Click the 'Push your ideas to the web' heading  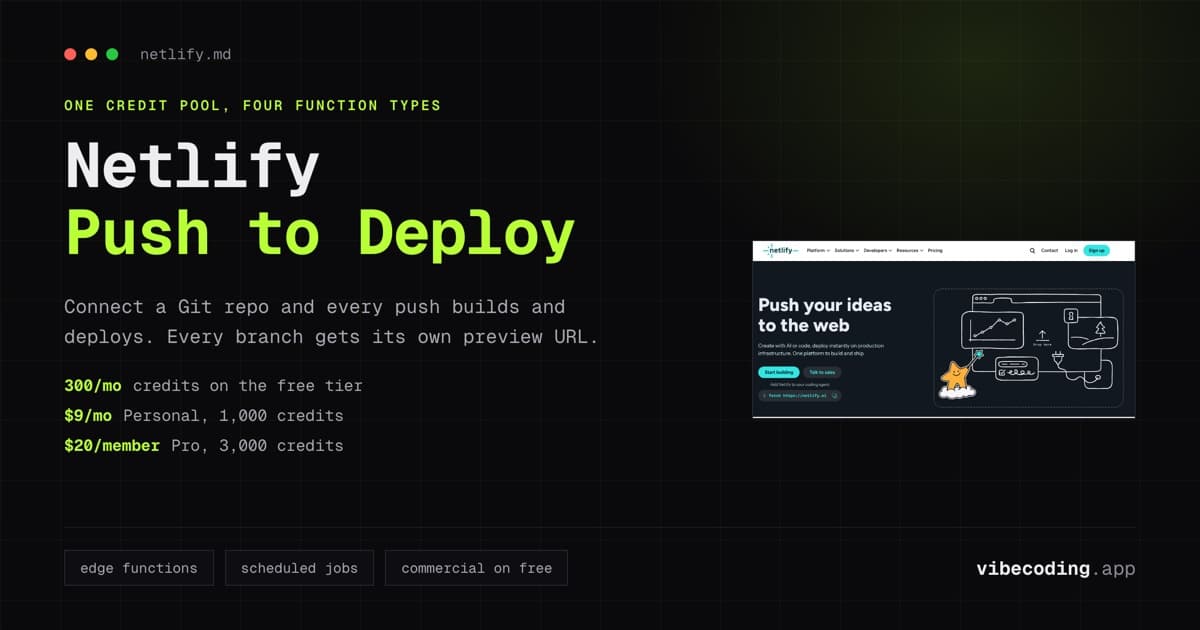(825, 314)
